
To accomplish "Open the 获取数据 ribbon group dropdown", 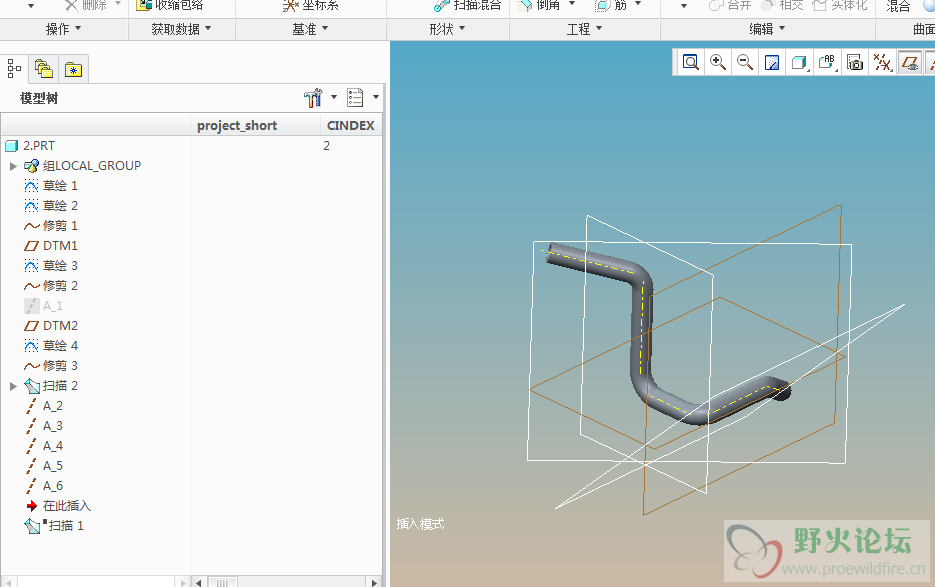I will (181, 29).
